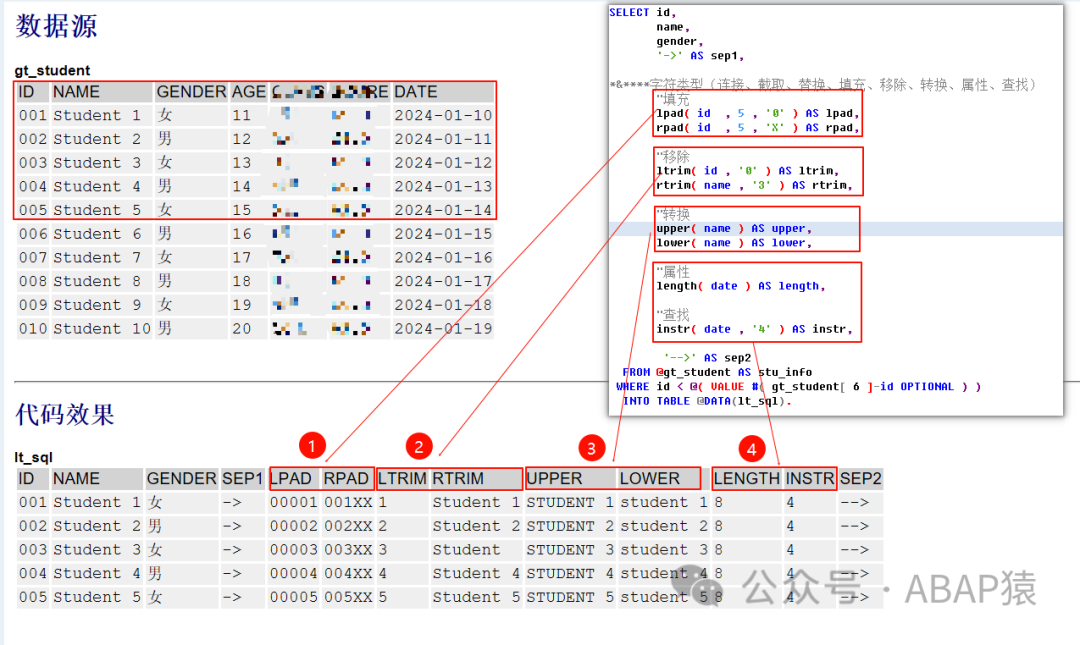Select the lt_sql table label
The width and height of the screenshot is (1080, 645).
pos(34,457)
